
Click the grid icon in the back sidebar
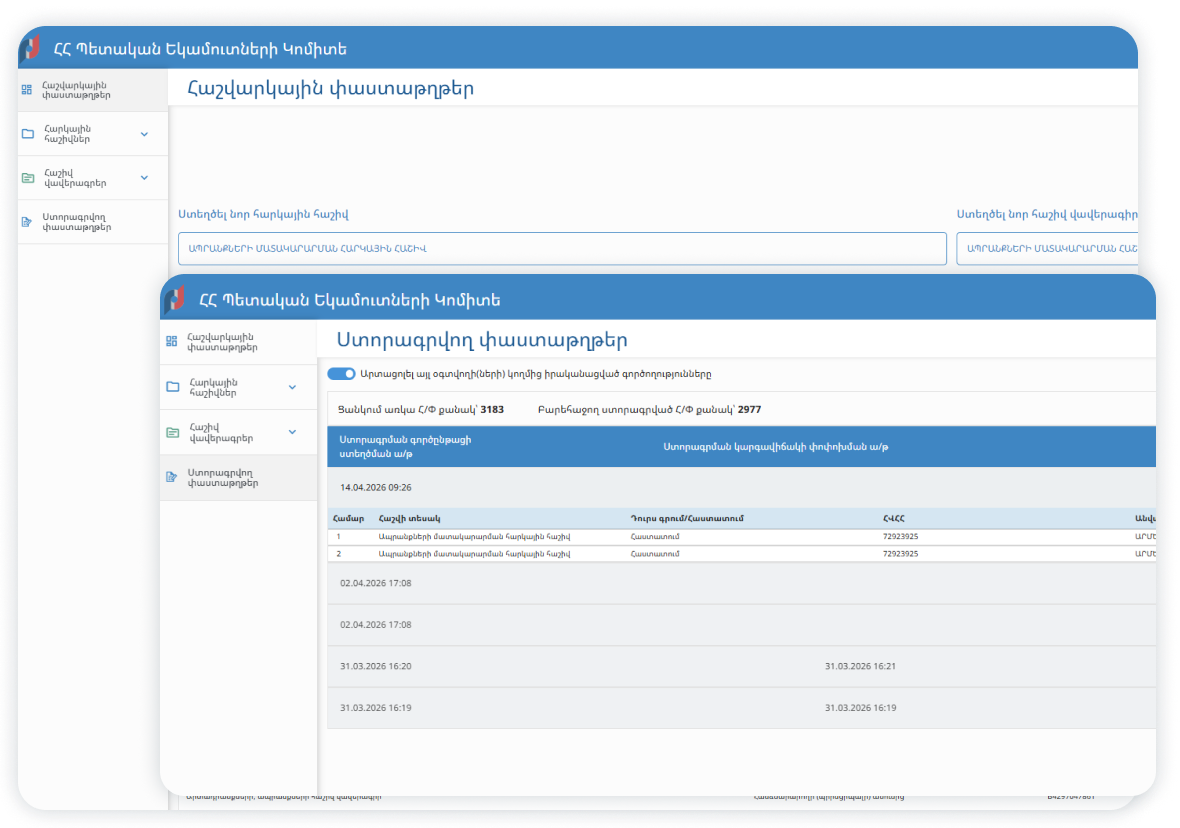pyautogui.click(x=27, y=90)
